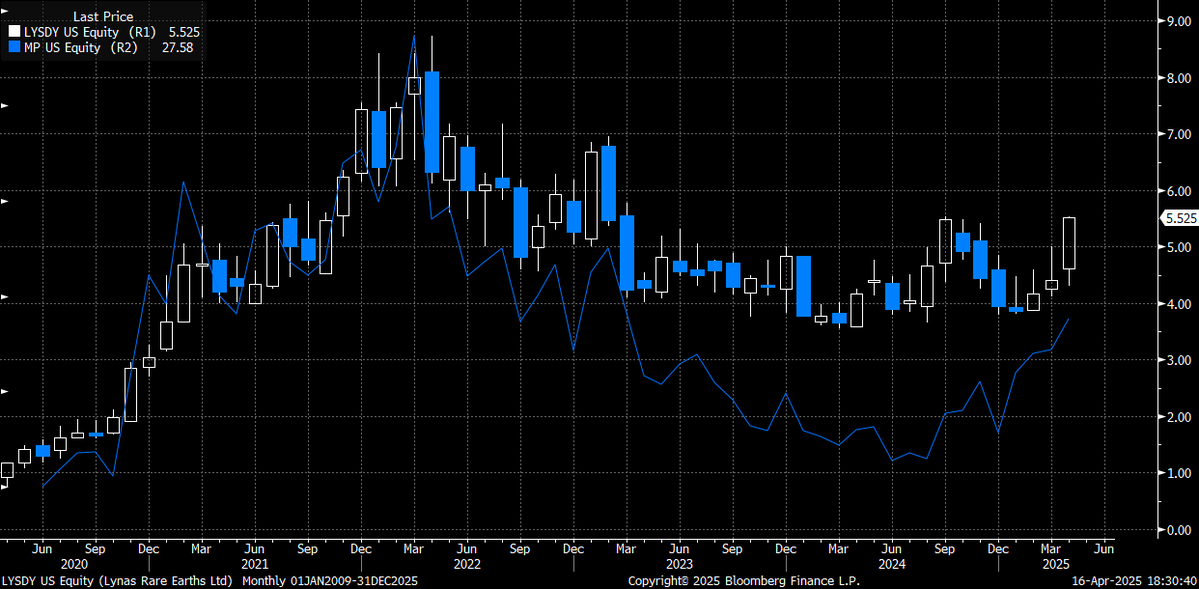Image resolution: width=1199 pixels, height=589 pixels.
Task: Click the 3.00 y-axis label
Action: (x=1178, y=360)
